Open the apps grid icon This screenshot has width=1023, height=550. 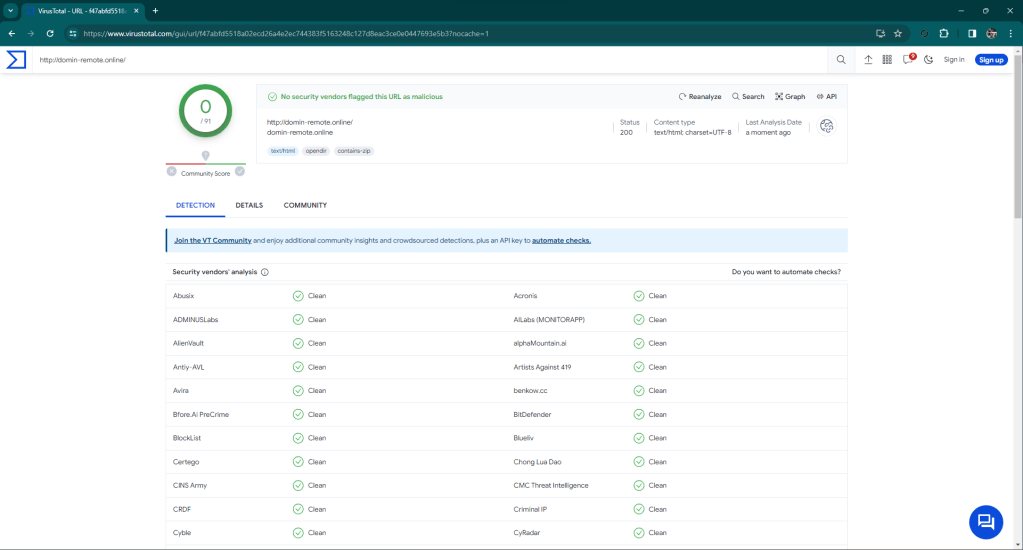888,60
